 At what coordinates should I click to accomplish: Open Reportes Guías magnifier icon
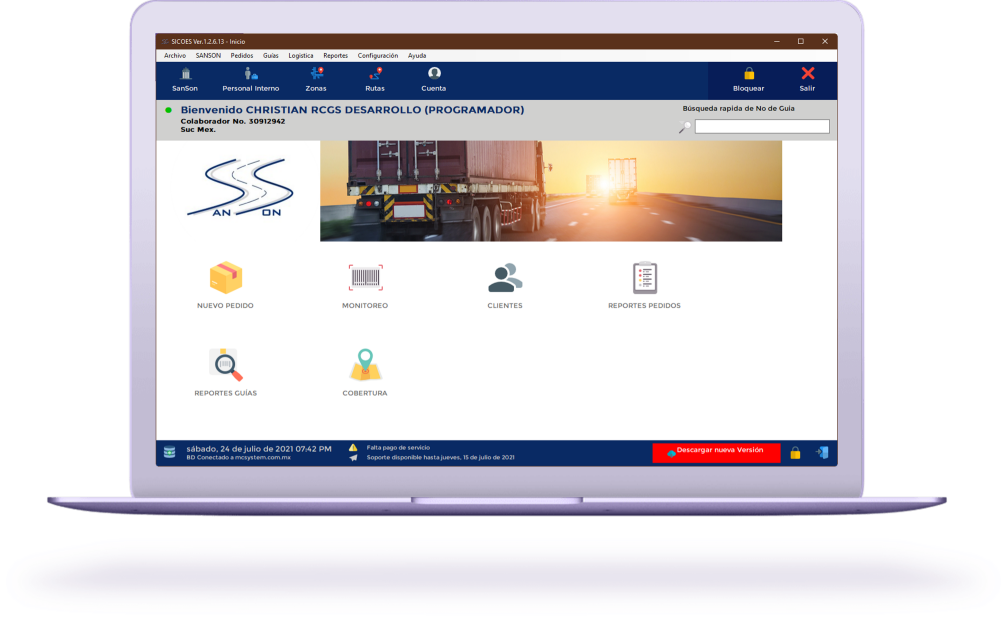226,365
